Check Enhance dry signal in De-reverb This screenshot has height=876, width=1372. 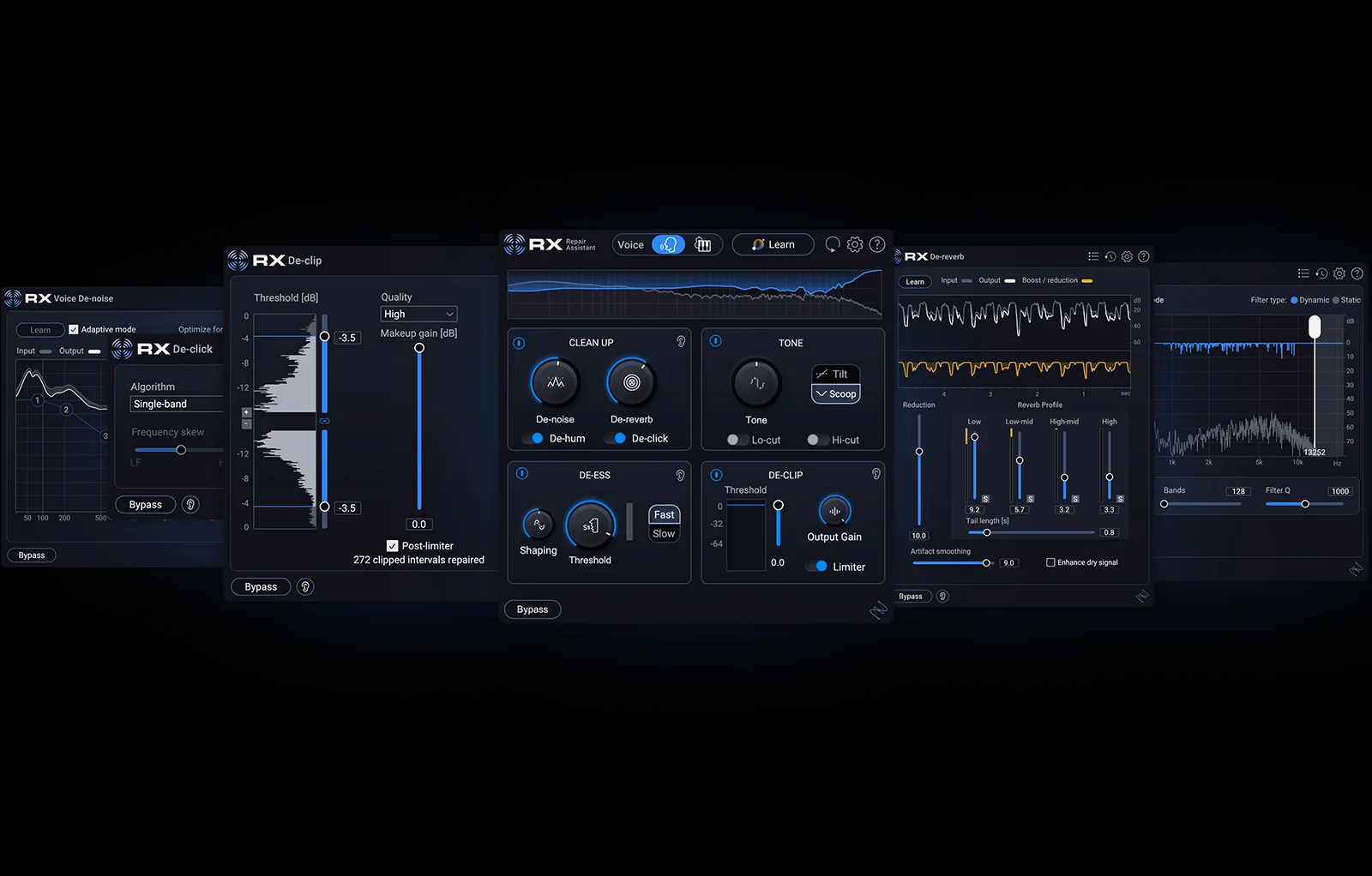click(1050, 562)
